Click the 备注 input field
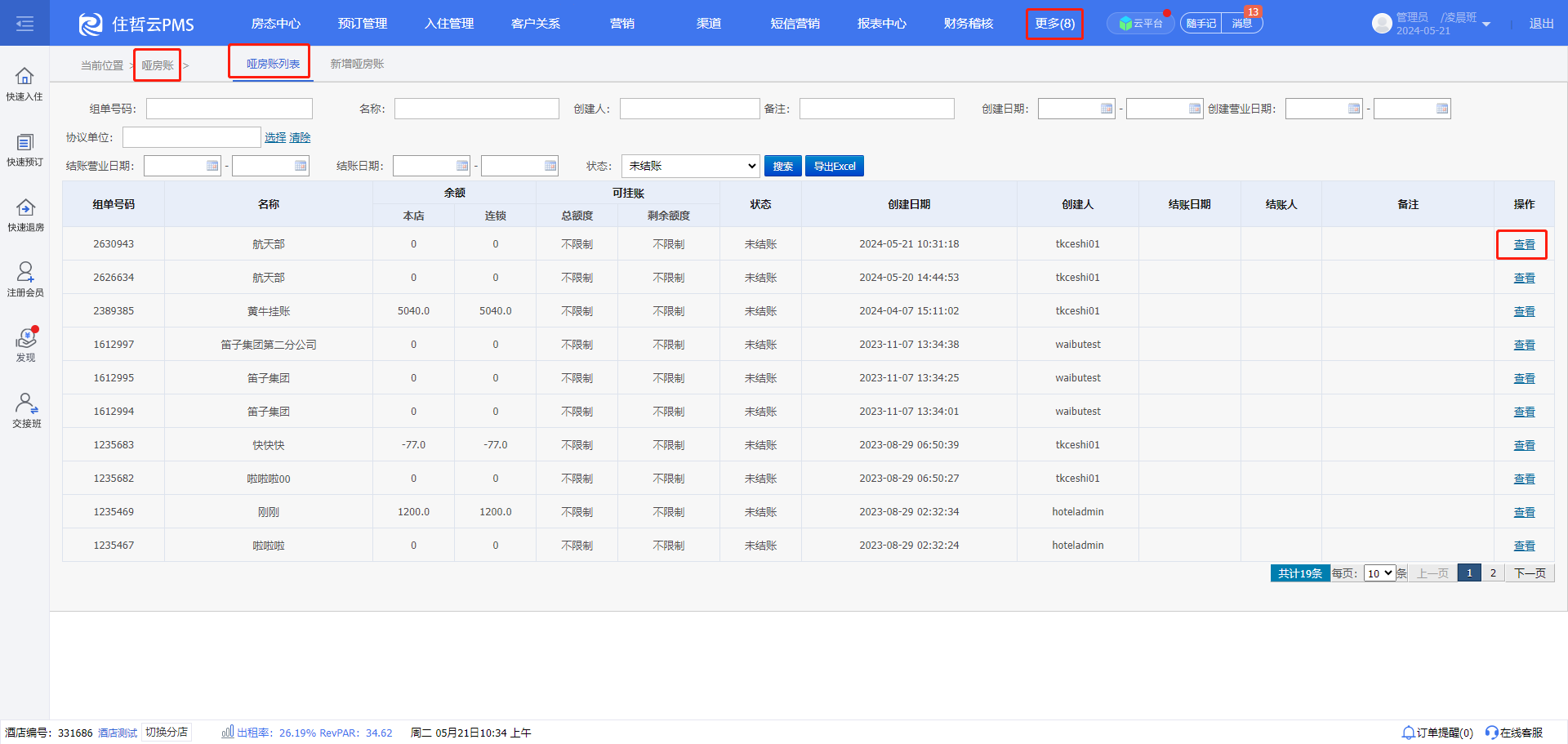This screenshot has width=1568, height=744. pyautogui.click(x=877, y=109)
